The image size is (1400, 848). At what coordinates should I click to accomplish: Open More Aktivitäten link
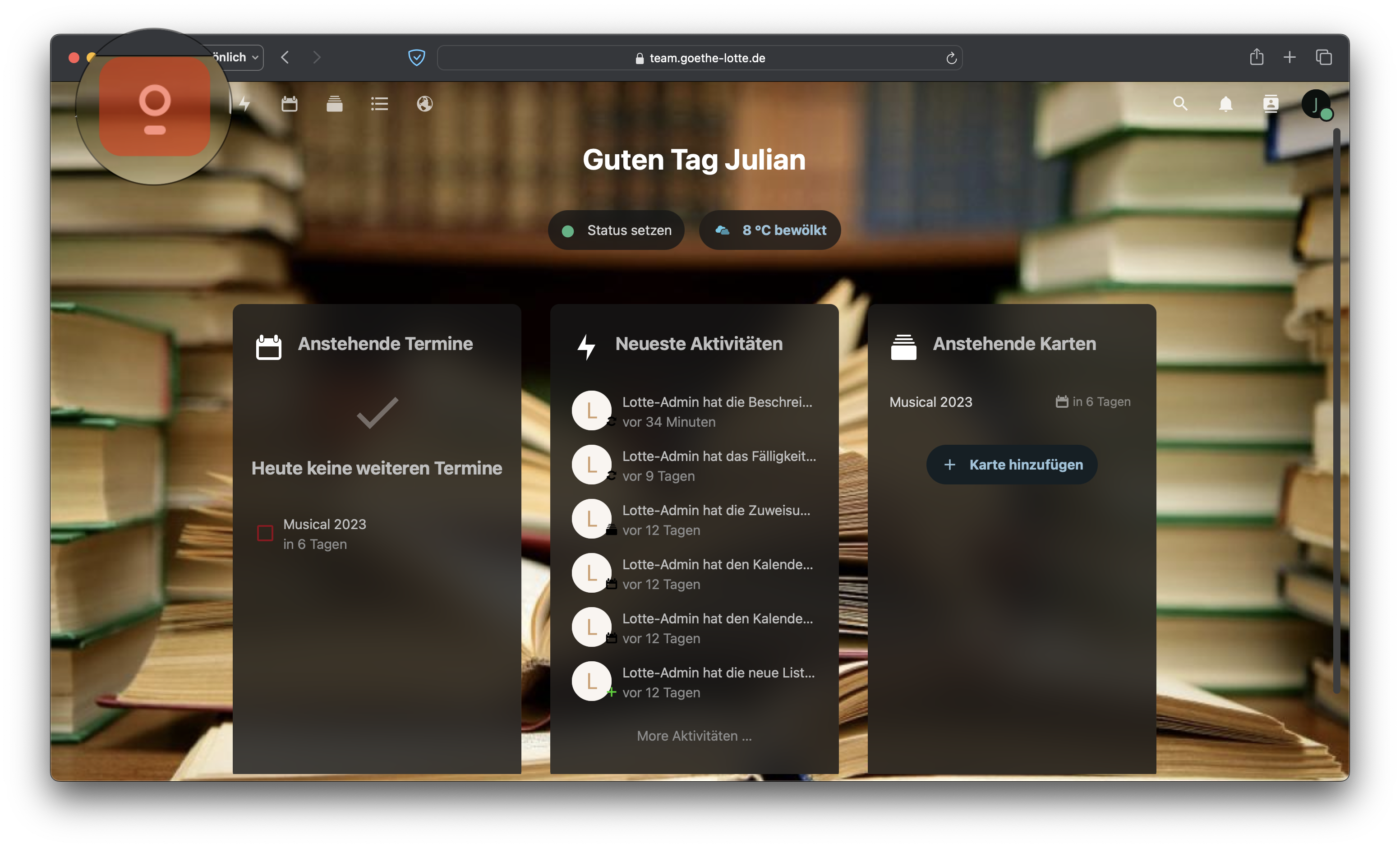pos(694,736)
